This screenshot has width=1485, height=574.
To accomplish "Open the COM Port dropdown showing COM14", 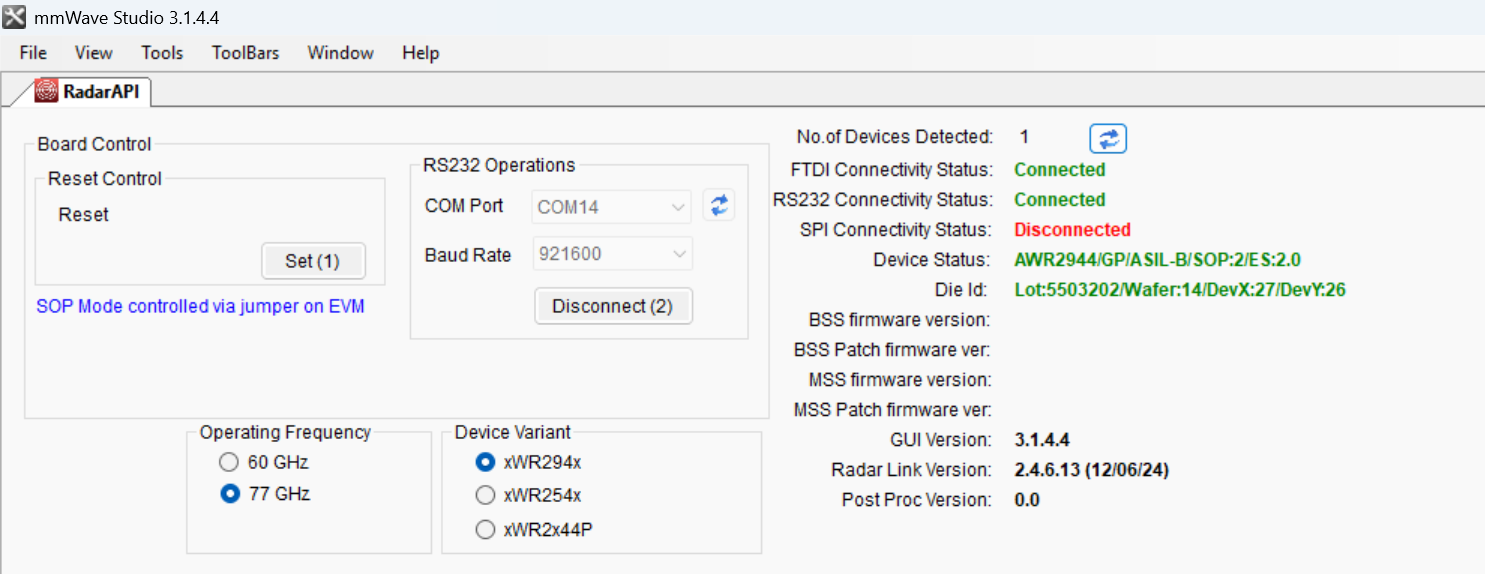I will 611,207.
